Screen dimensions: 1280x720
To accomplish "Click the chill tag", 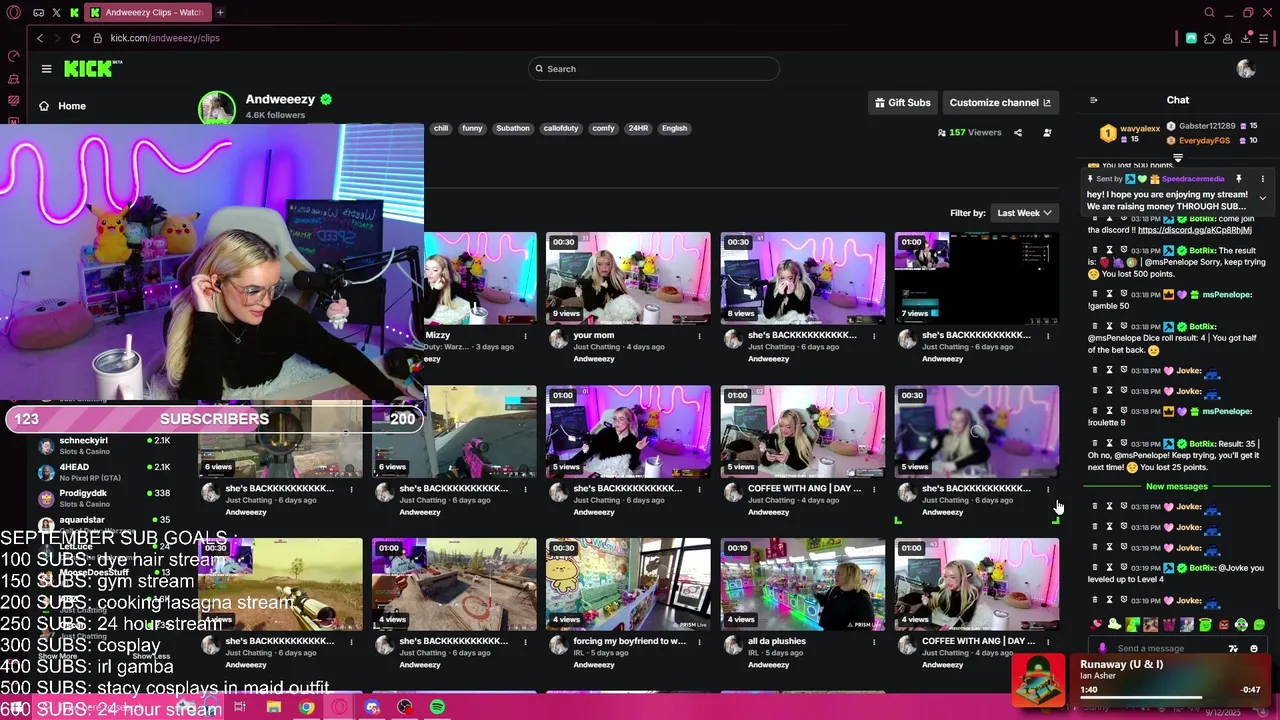I will coord(441,128).
